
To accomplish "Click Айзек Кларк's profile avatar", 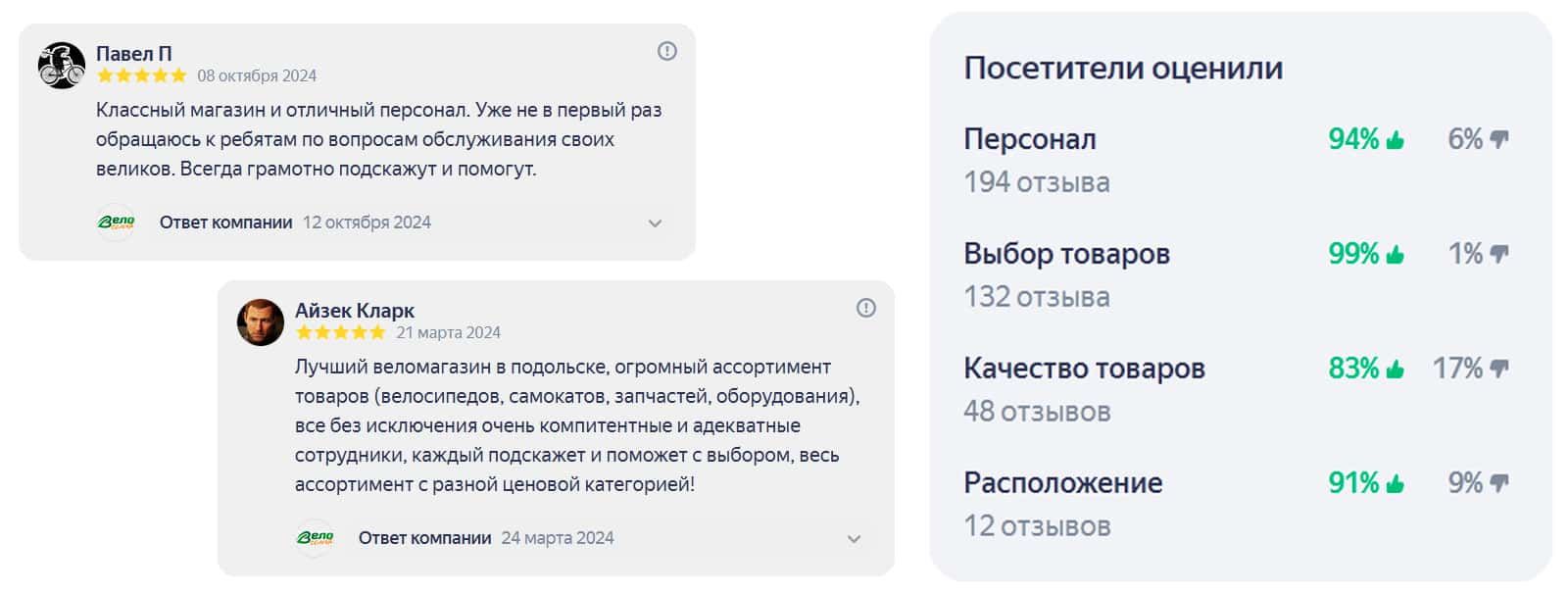I will click(261, 321).
